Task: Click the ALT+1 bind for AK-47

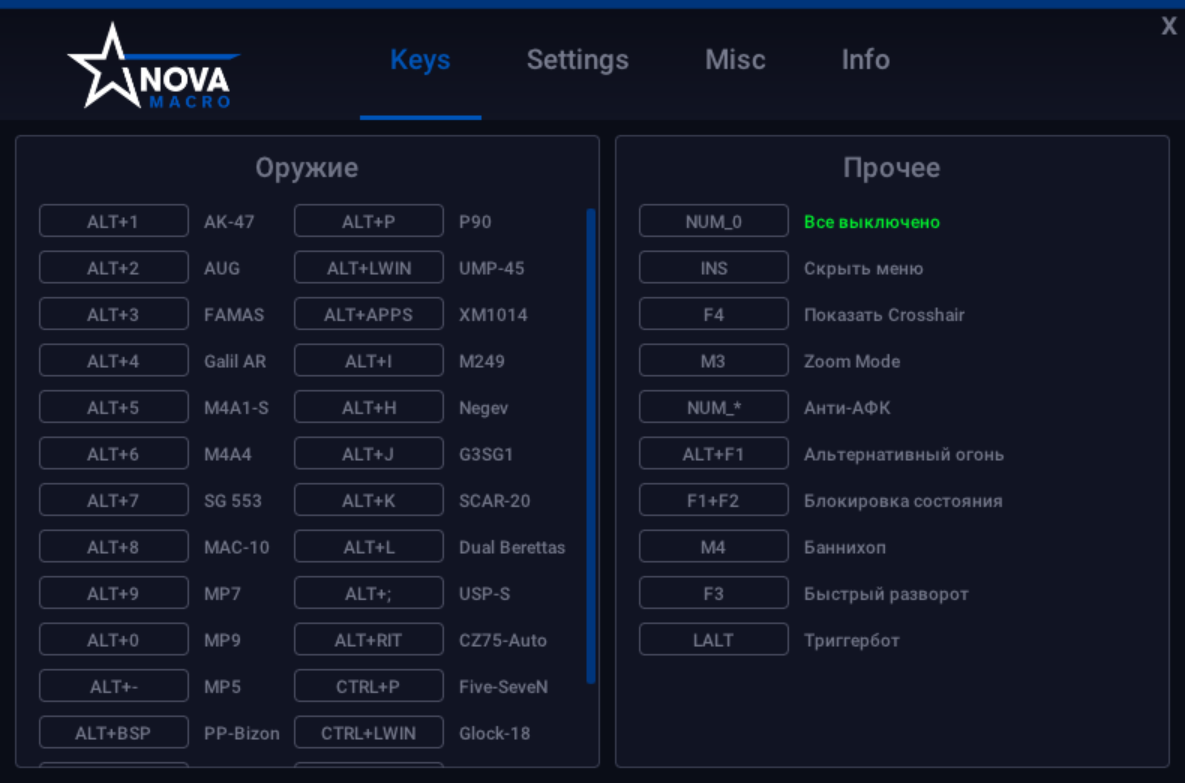Action: [112, 222]
